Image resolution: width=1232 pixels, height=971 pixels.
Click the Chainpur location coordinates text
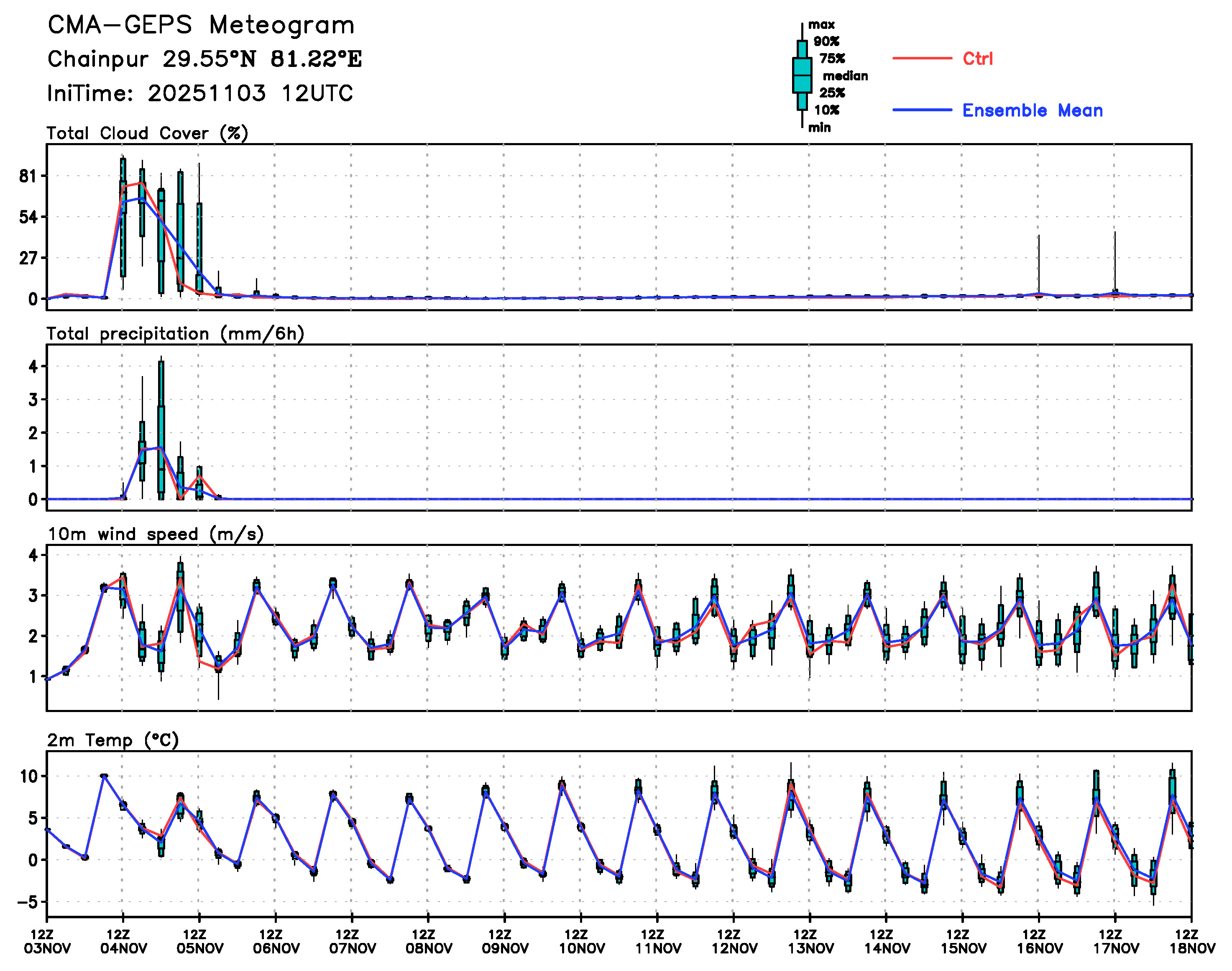tap(204, 59)
